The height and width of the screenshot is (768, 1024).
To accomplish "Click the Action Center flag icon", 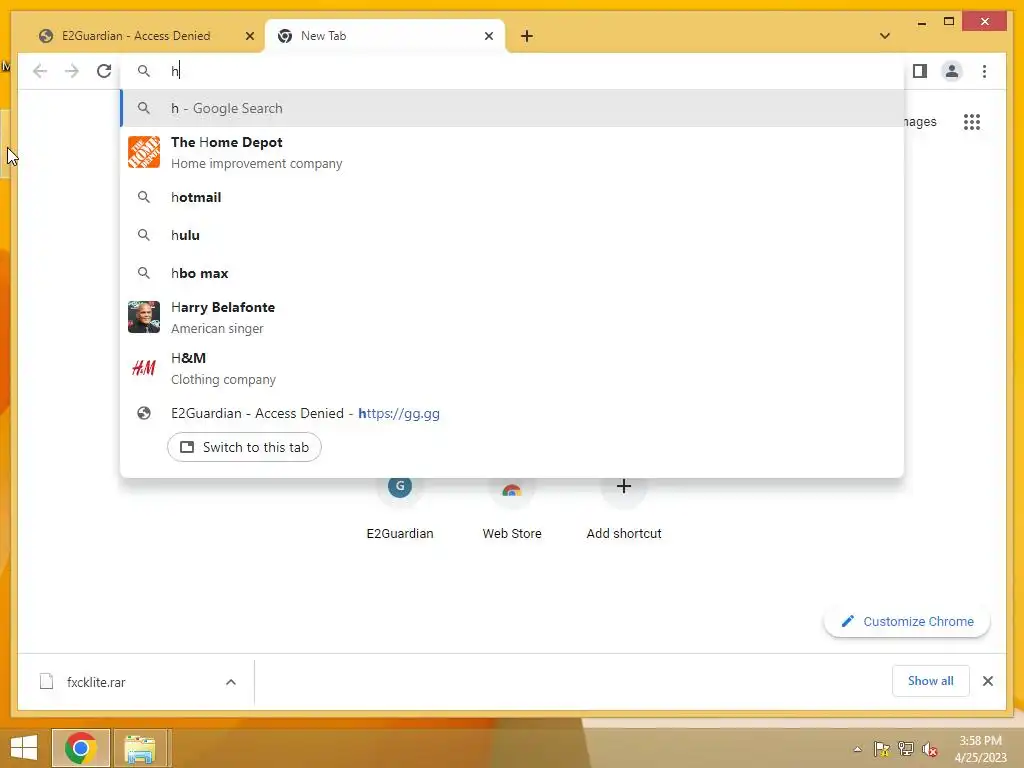I will 881,749.
